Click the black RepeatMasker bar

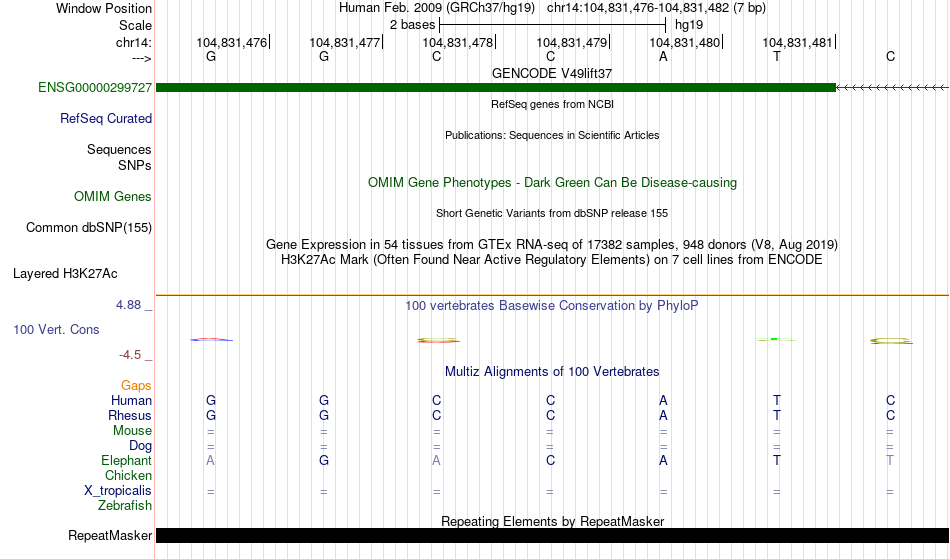click(553, 535)
